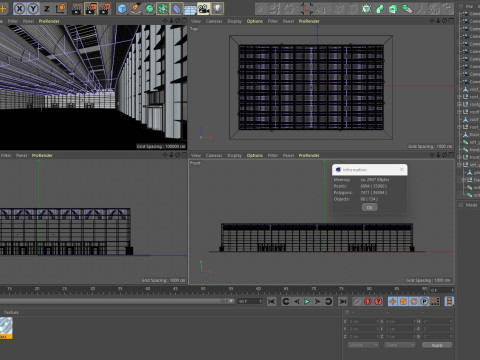The width and height of the screenshot is (480, 360).
Task: Click OK in the Information dialog
Action: point(370,207)
